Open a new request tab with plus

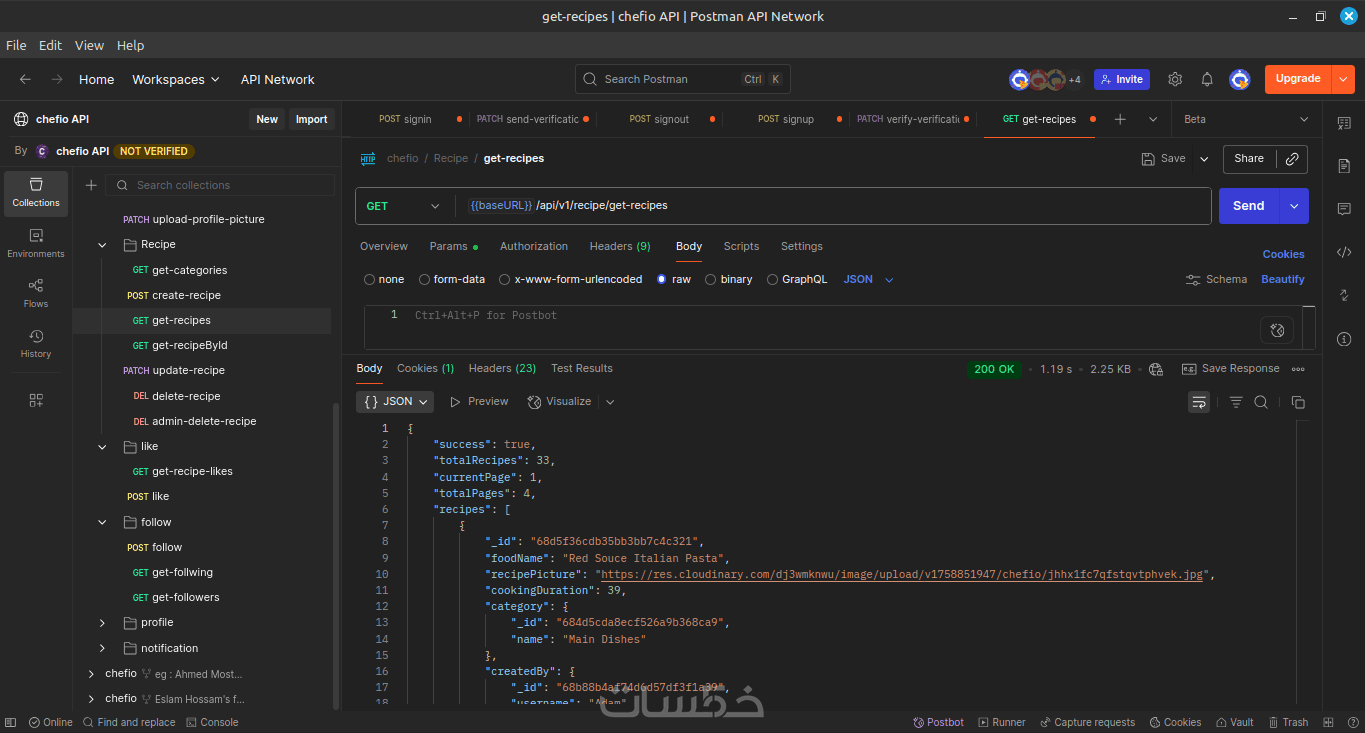(x=1120, y=119)
